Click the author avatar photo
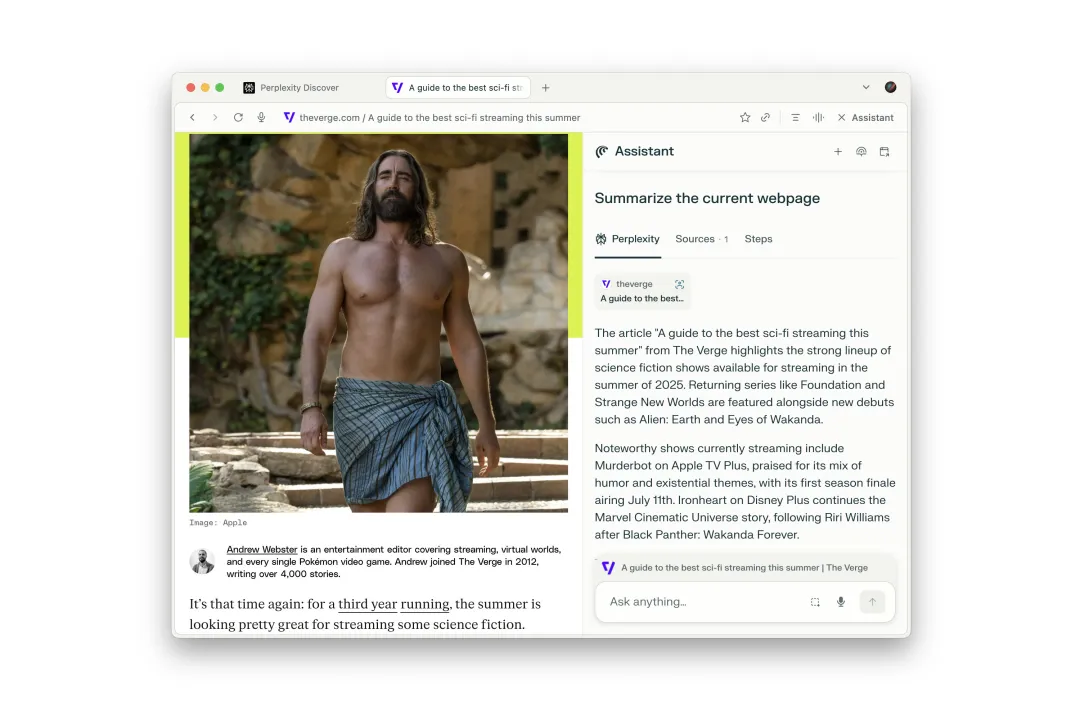 (202, 561)
